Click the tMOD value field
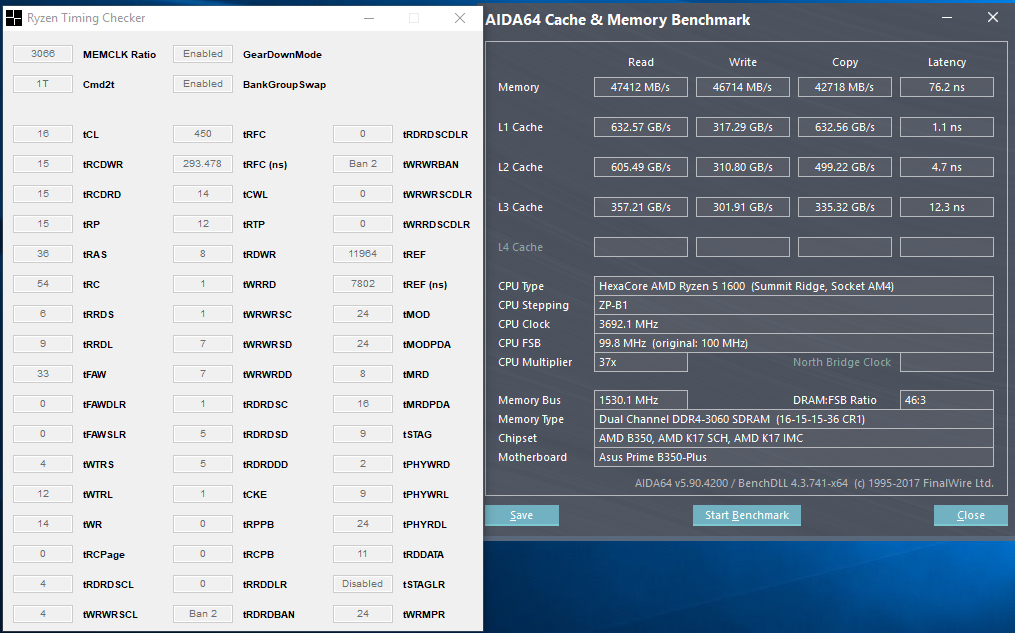This screenshot has height=633, width=1015. tap(362, 313)
